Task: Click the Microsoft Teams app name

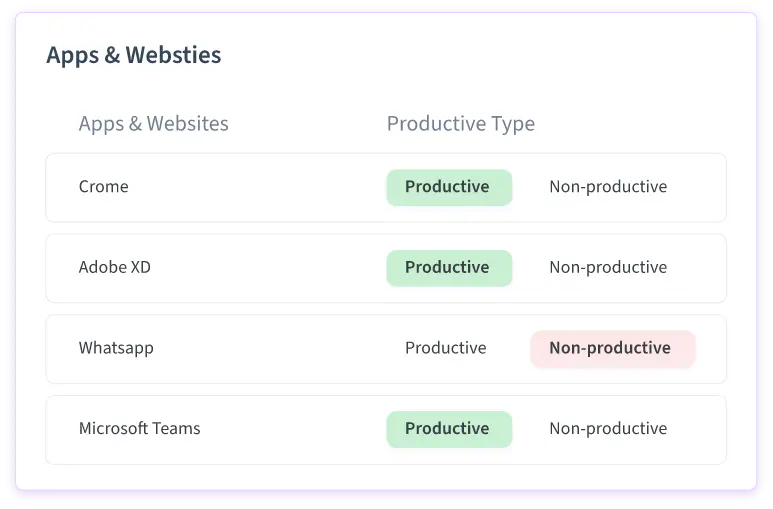Action: point(139,429)
